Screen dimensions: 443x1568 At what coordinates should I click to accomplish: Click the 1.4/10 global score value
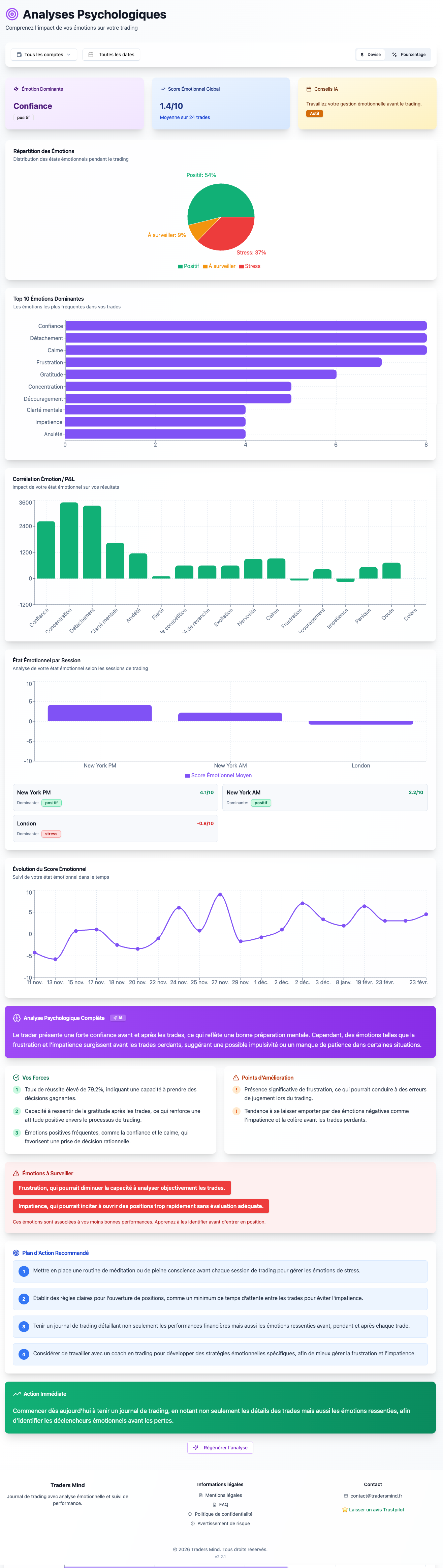[171, 106]
